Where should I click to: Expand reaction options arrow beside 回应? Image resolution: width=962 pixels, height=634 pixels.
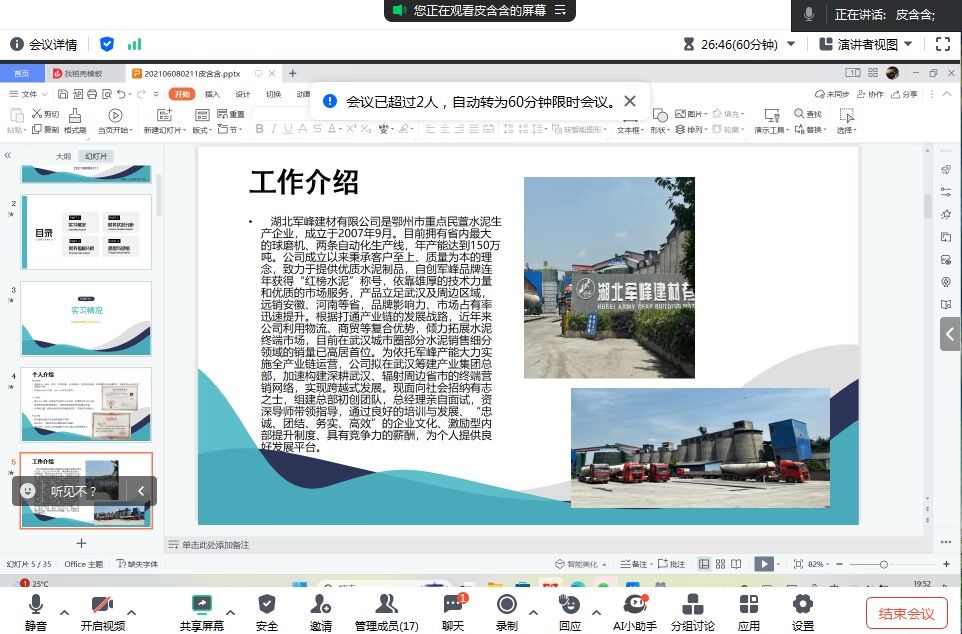click(x=596, y=612)
